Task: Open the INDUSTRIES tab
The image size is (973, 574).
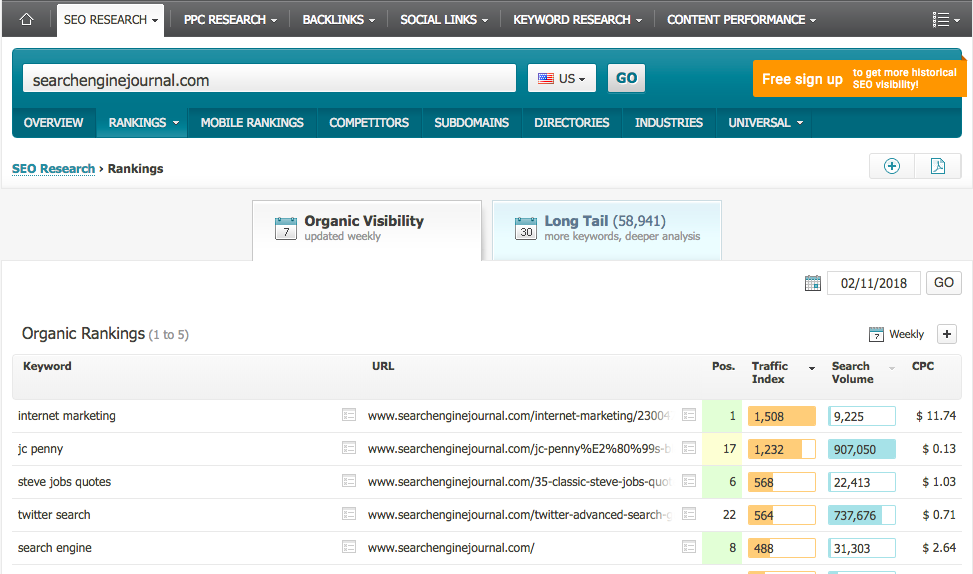Action: 669,123
